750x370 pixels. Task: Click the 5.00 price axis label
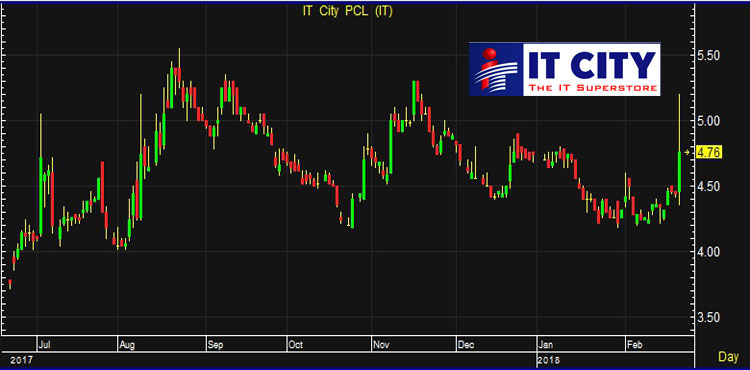click(710, 120)
